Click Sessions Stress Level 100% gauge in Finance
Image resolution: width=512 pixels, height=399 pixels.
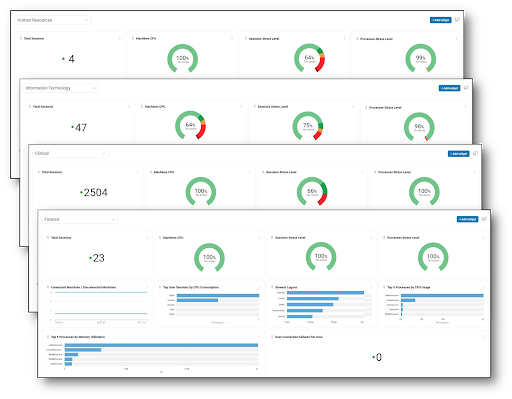tap(321, 257)
